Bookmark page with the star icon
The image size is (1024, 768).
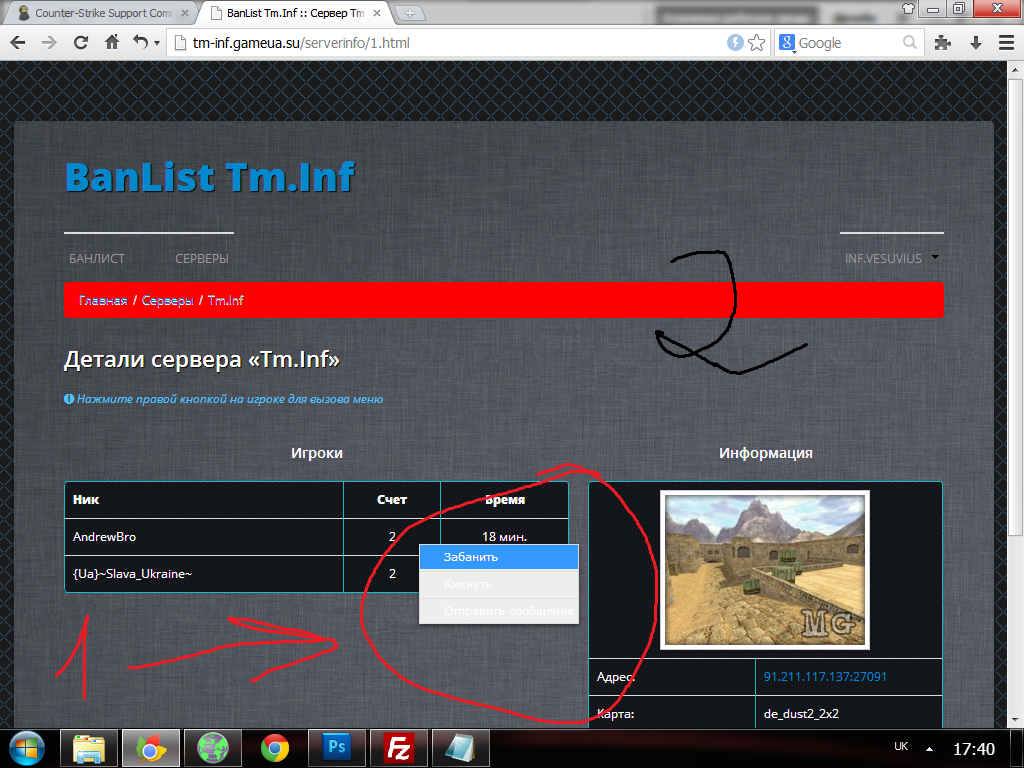click(756, 43)
